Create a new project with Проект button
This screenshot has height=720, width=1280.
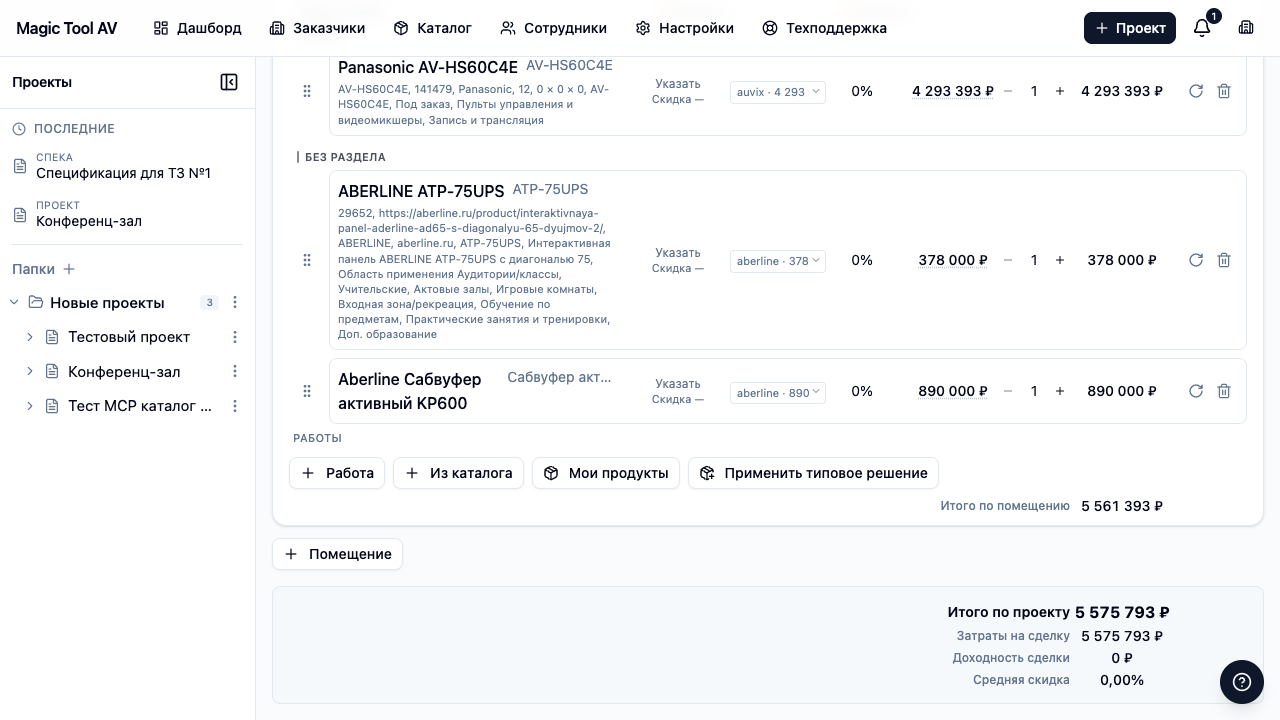click(1130, 28)
